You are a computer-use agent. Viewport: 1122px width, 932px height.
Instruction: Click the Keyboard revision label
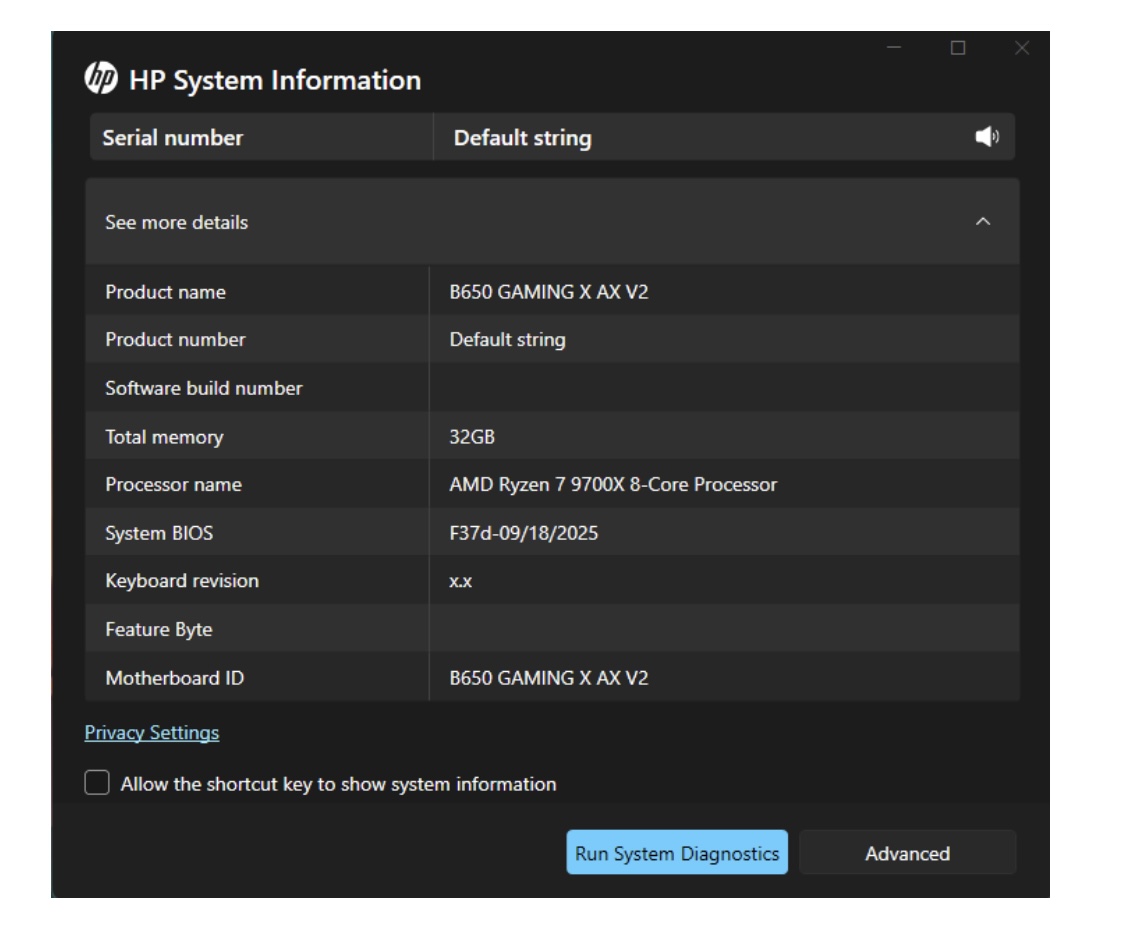[182, 581]
